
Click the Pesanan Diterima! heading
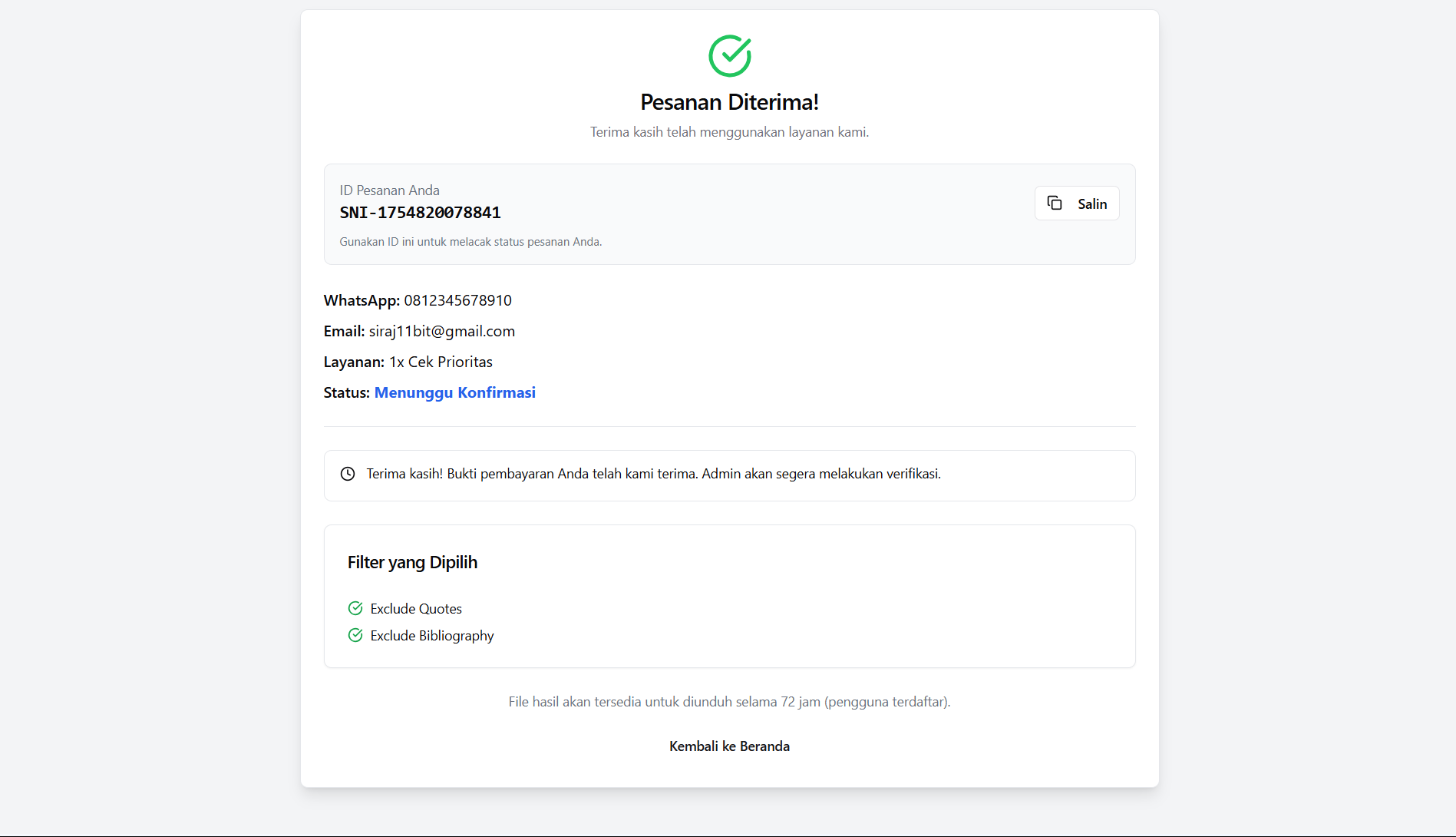click(x=729, y=102)
